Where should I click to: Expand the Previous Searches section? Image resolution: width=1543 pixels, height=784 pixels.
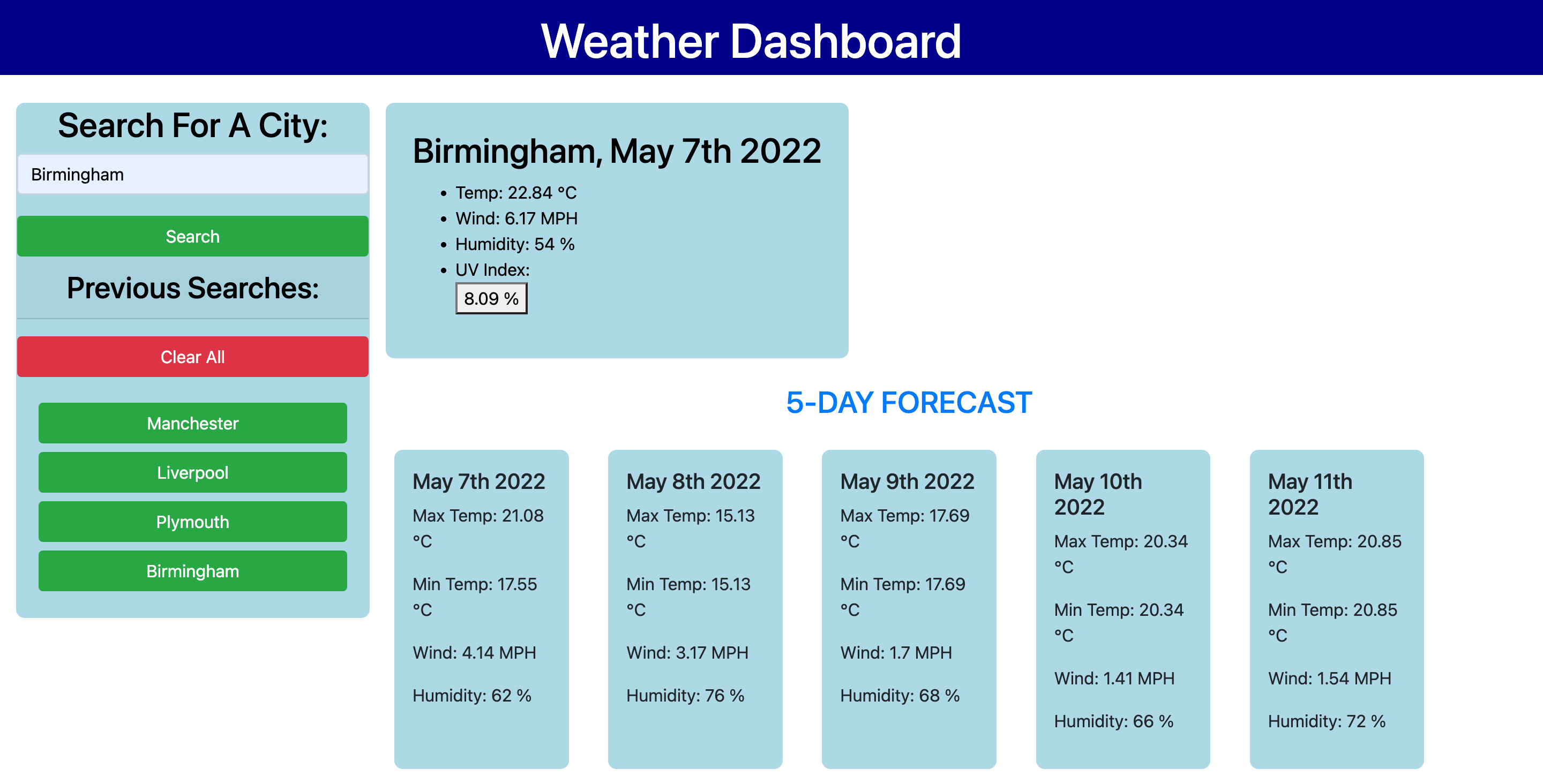pyautogui.click(x=193, y=290)
